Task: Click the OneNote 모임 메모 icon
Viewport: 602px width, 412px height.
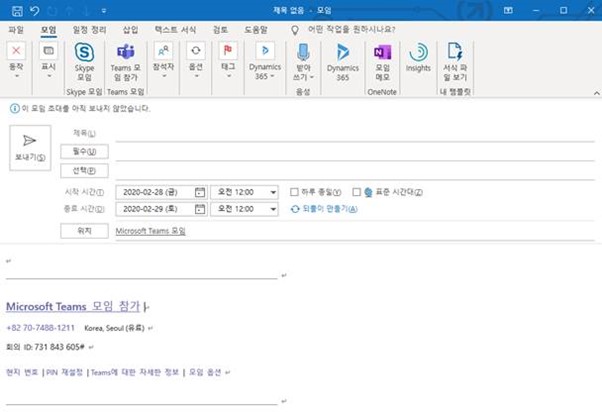Action: pos(382,52)
